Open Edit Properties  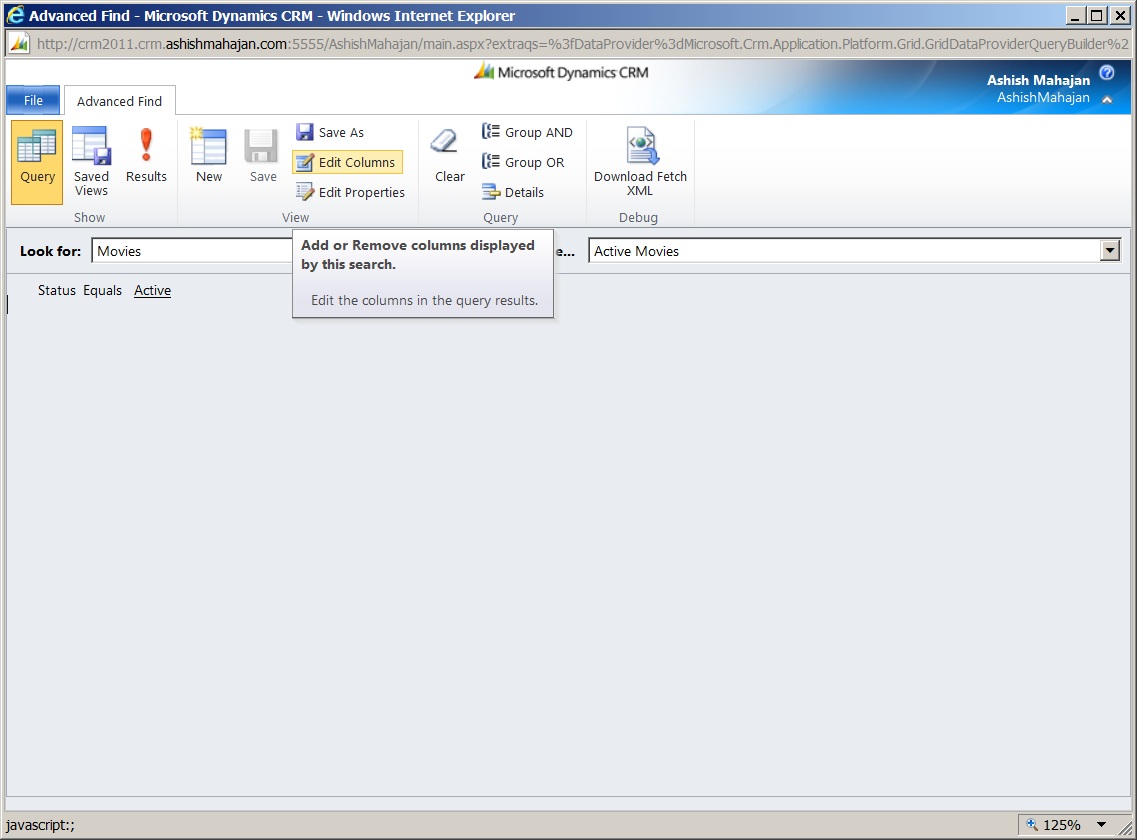[x=351, y=192]
